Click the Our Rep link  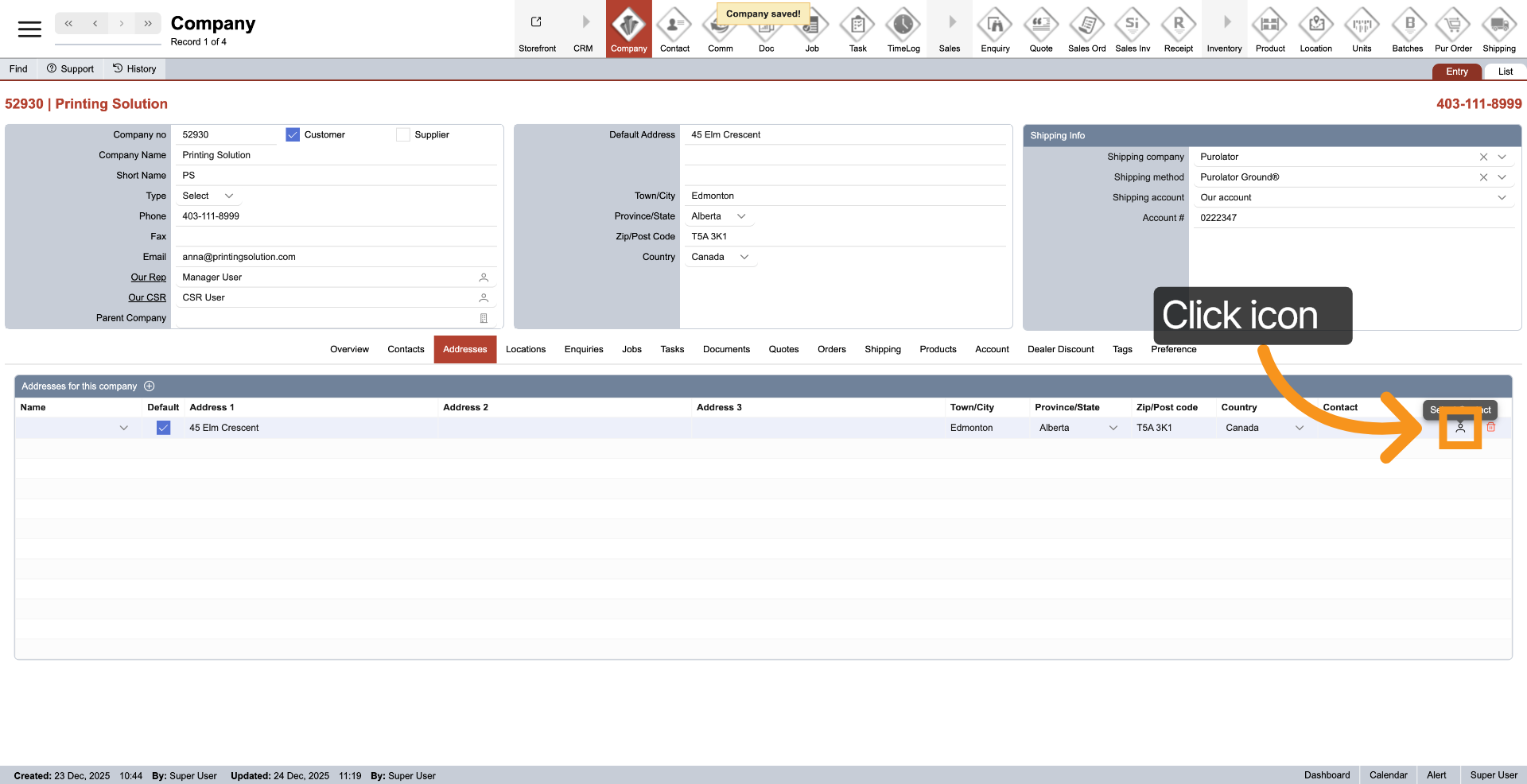(148, 278)
